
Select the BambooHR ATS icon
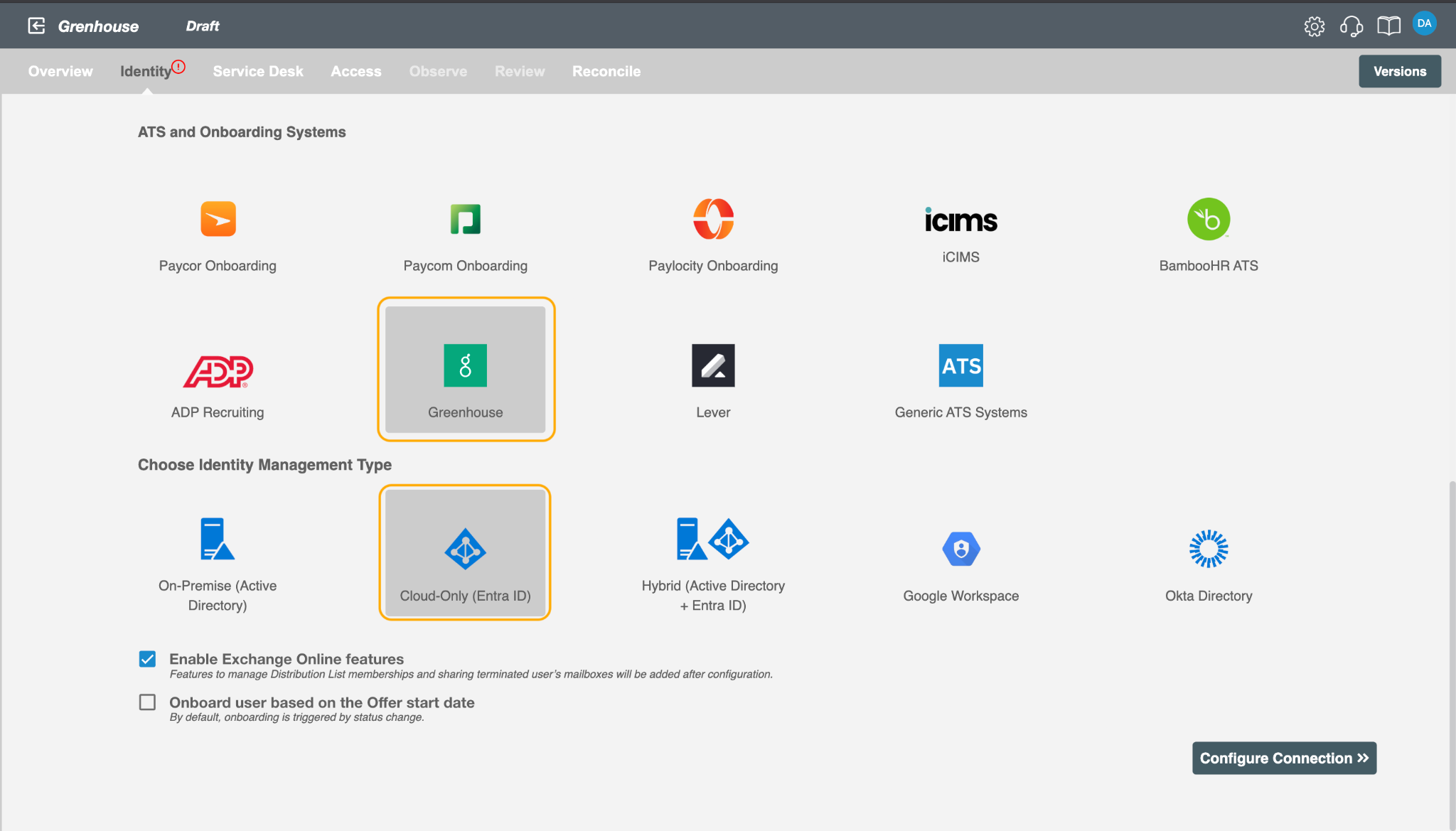pyautogui.click(x=1208, y=219)
